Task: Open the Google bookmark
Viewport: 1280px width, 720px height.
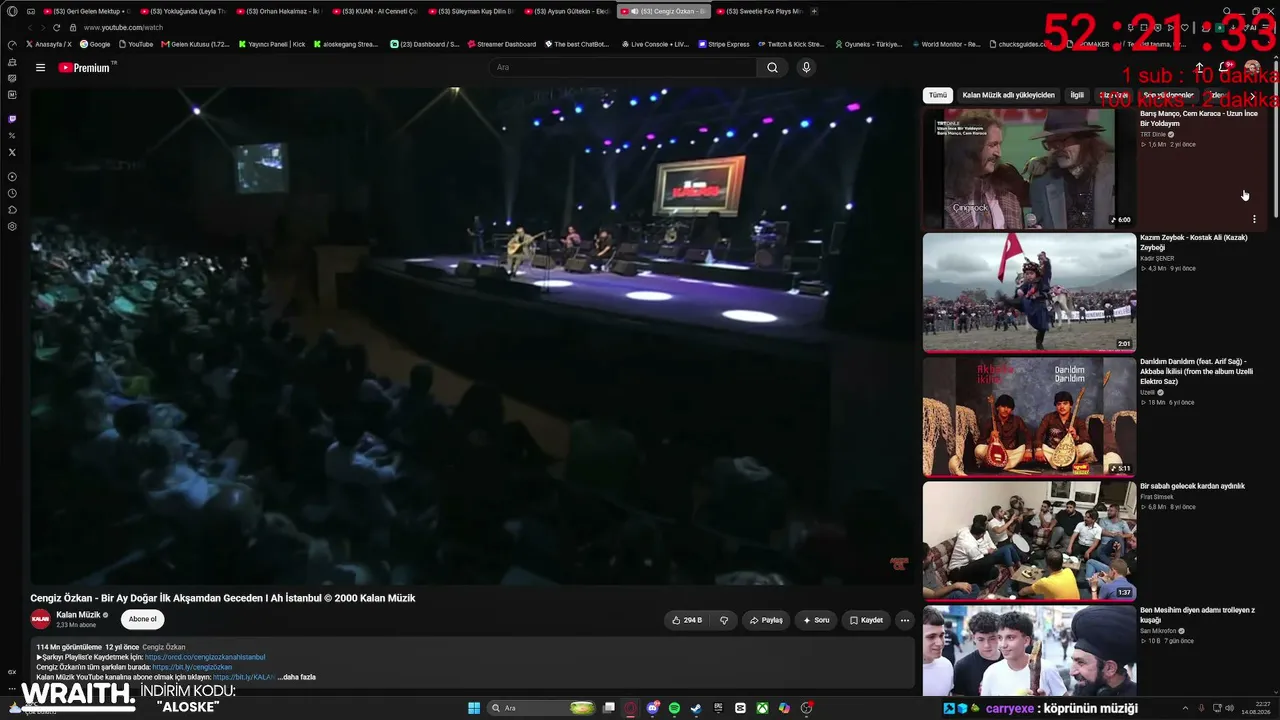Action: pyautogui.click(x=96, y=44)
